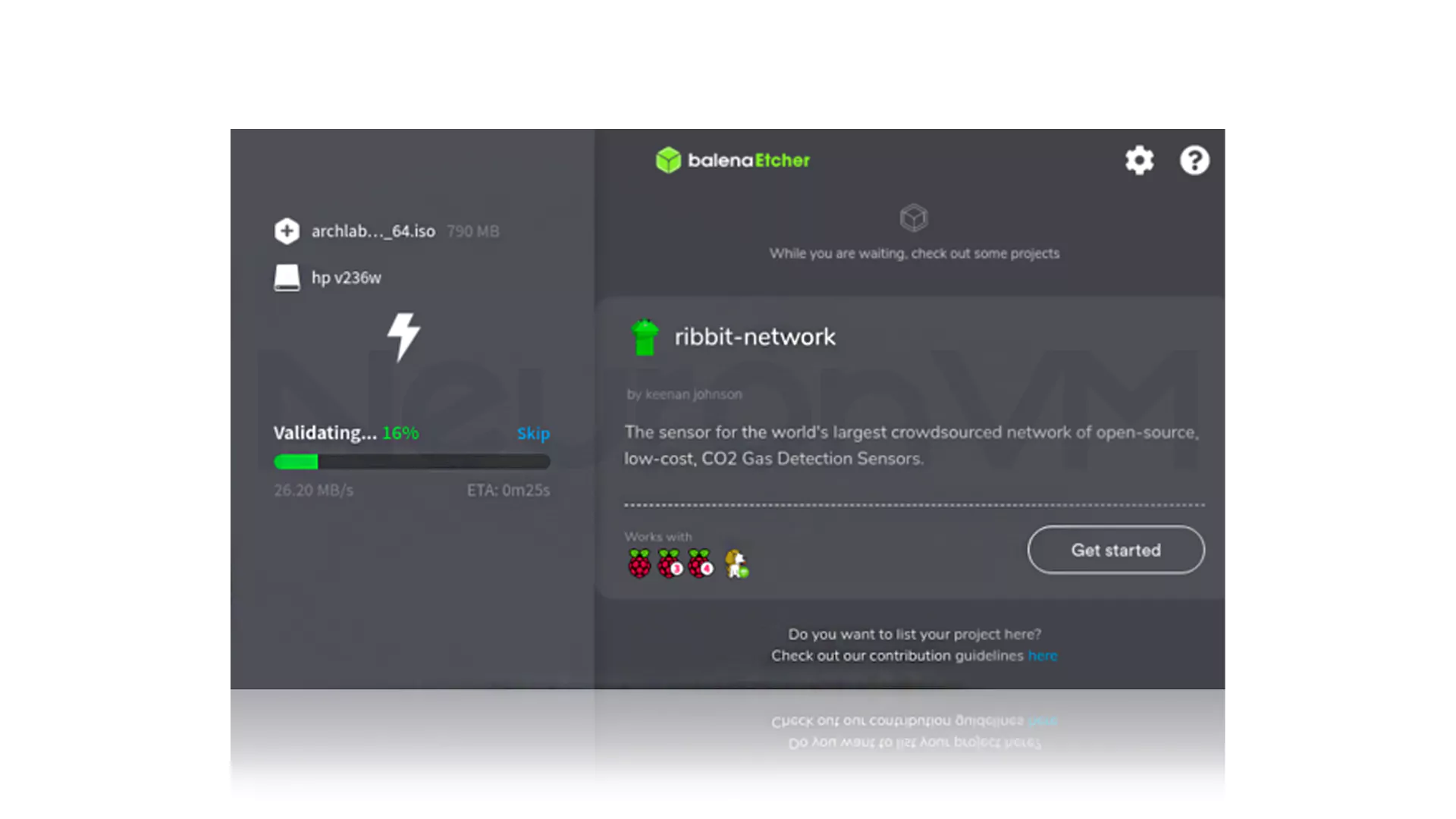Get started with ribbit-network project
The image size is (1456, 819).
1115,549
